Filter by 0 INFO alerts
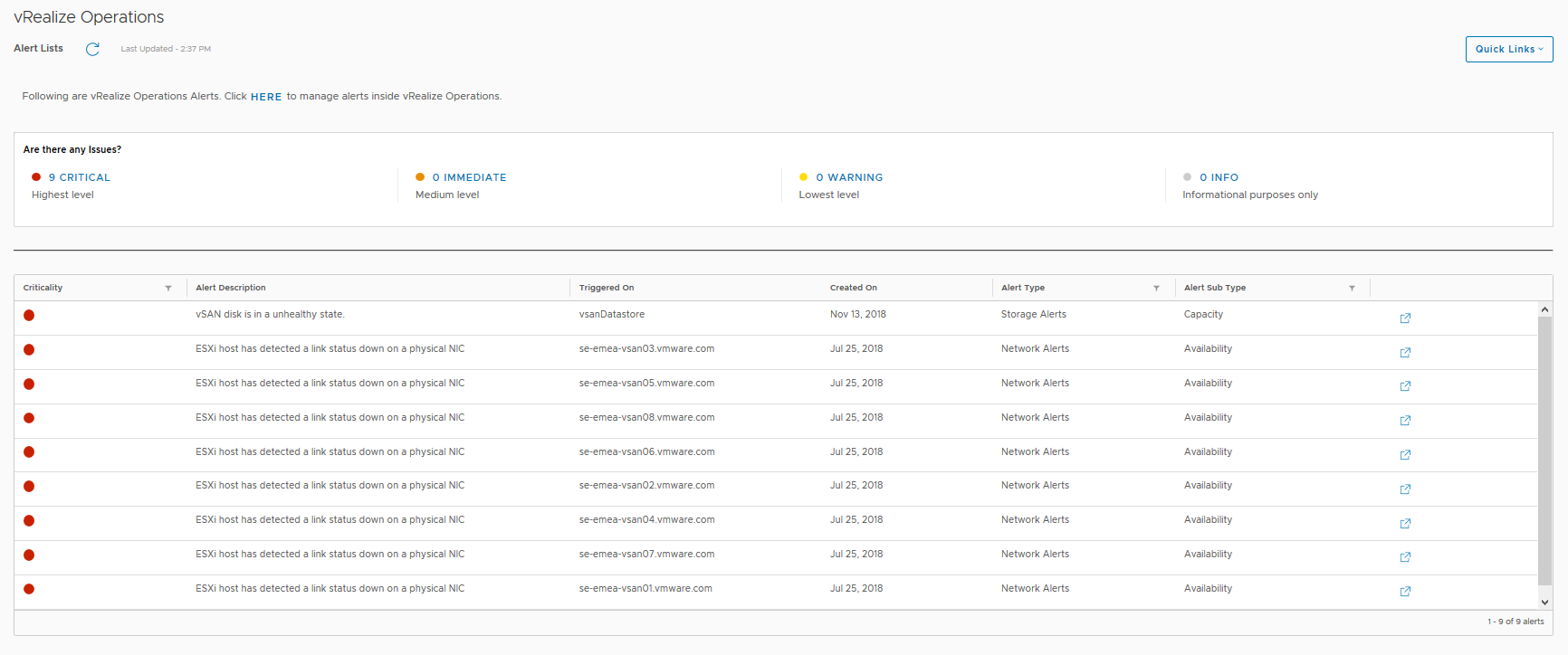Image resolution: width=1568 pixels, height=655 pixels. point(1219,177)
